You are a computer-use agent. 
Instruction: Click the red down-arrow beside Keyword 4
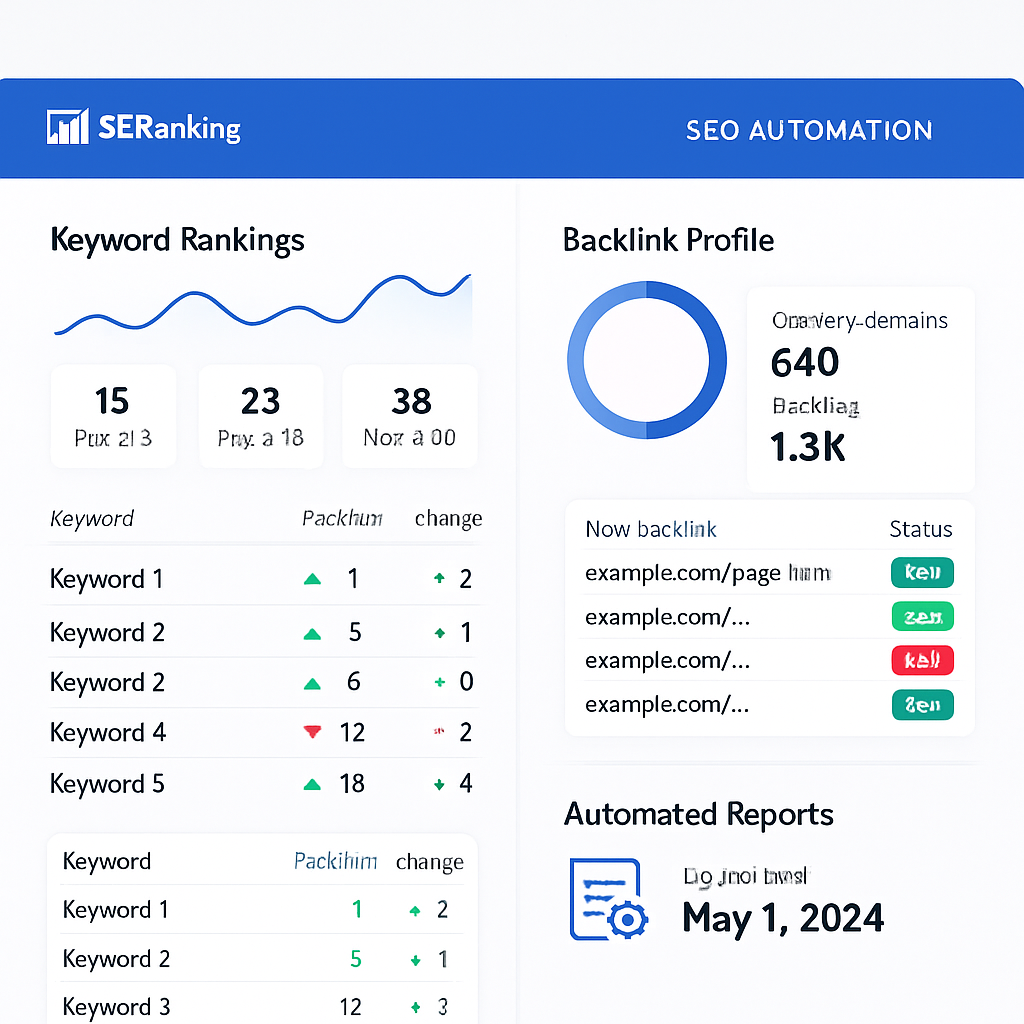(312, 731)
